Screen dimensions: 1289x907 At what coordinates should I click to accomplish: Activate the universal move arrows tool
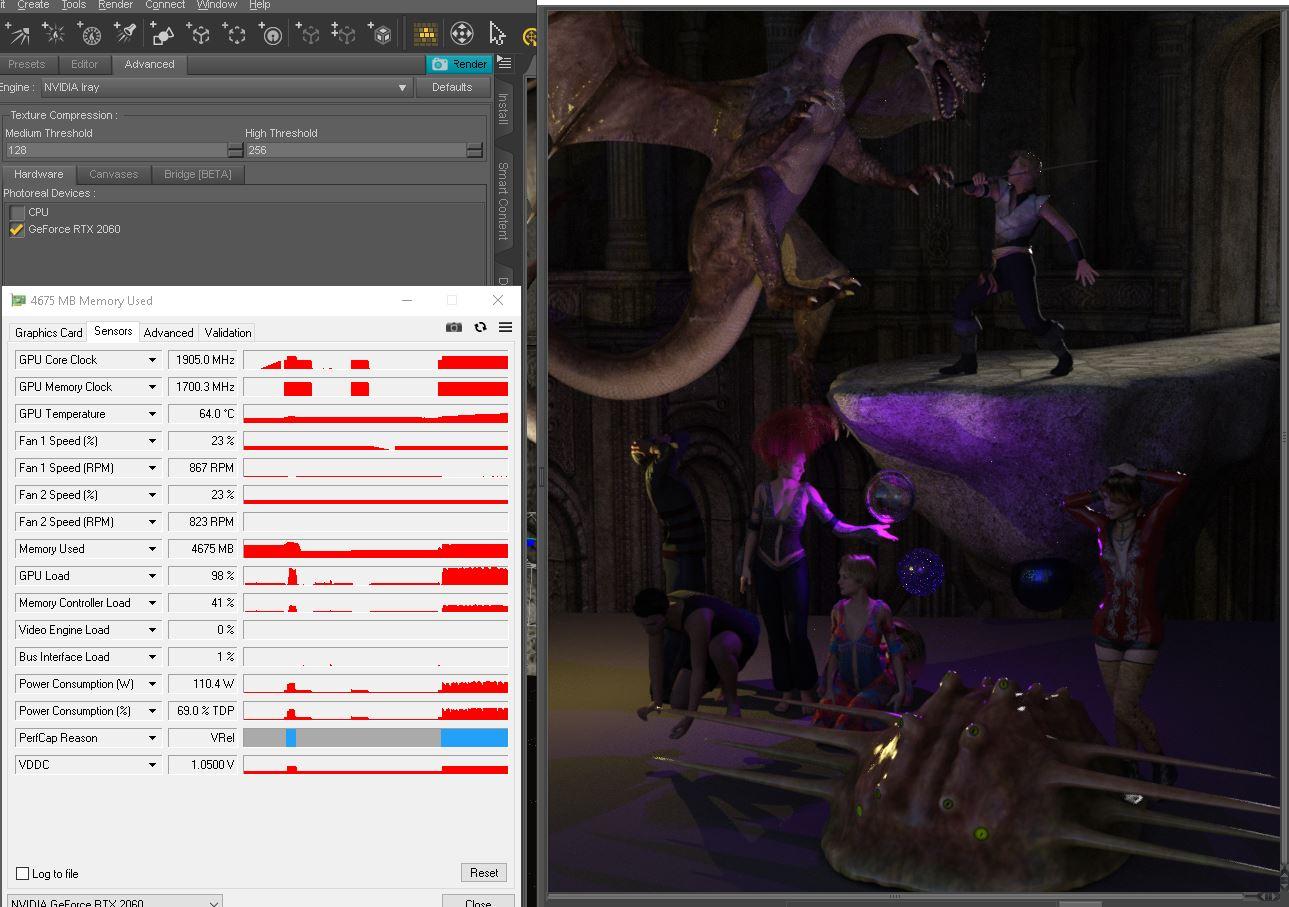coord(461,34)
